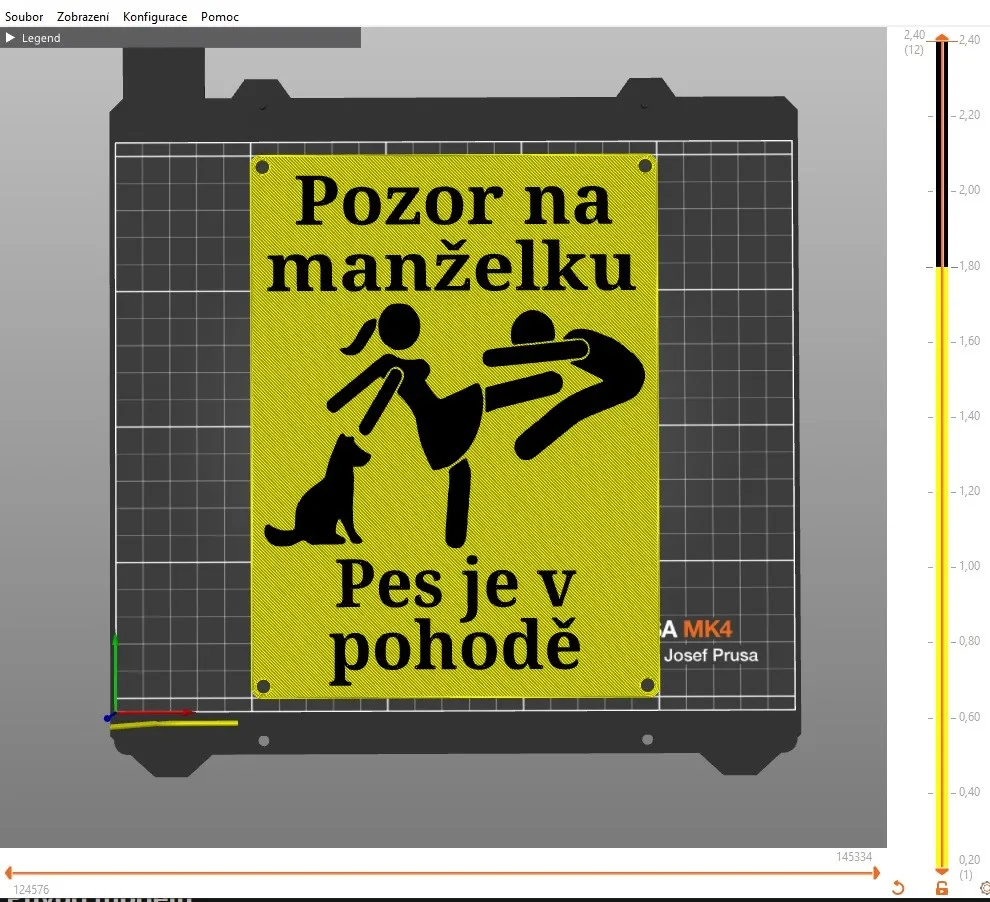
Task: Toggle the orange padlock icon below the layer slider
Action: tap(940, 888)
